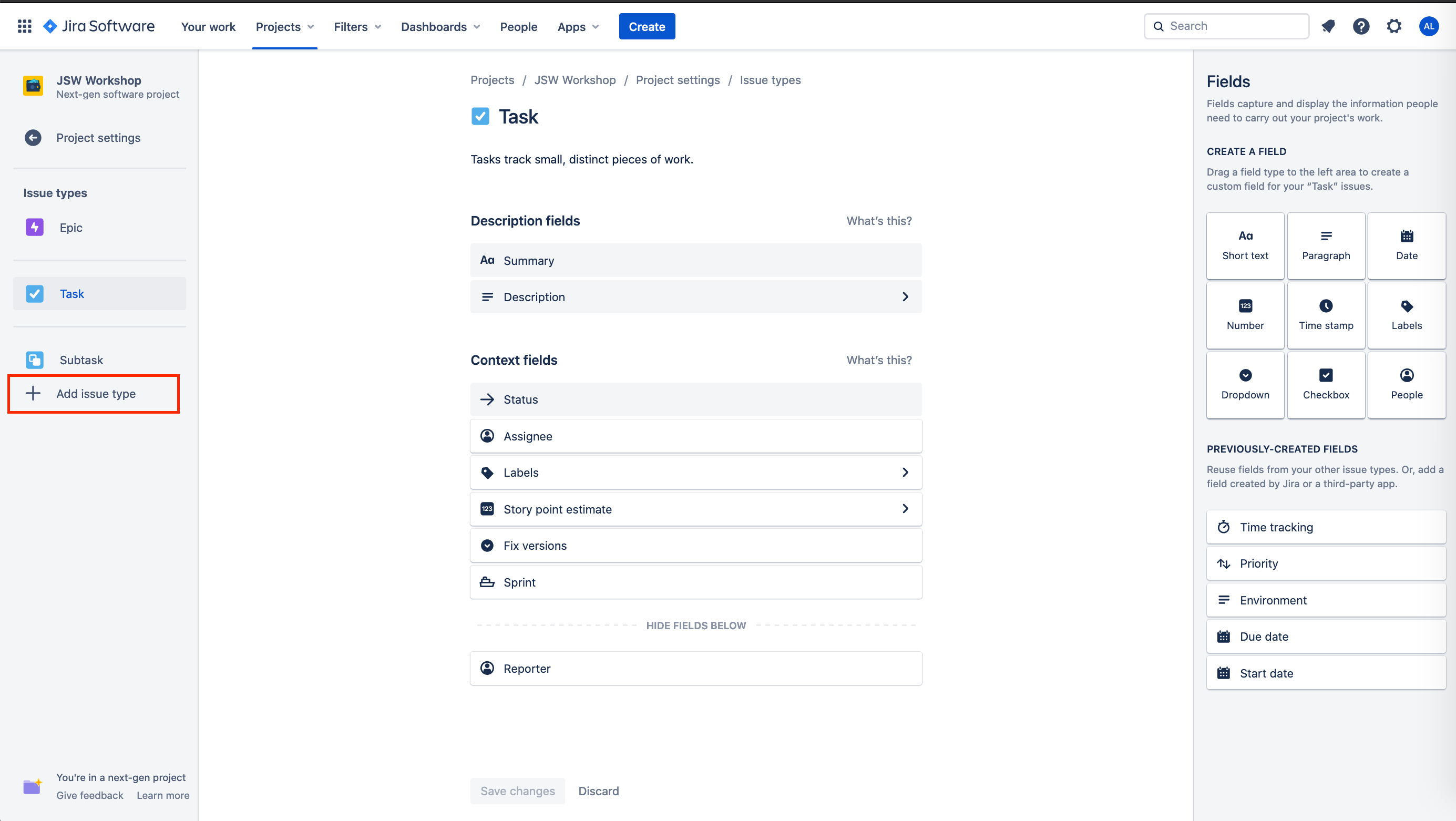The image size is (1456, 821).
Task: Click the blue Create button
Action: click(x=647, y=27)
